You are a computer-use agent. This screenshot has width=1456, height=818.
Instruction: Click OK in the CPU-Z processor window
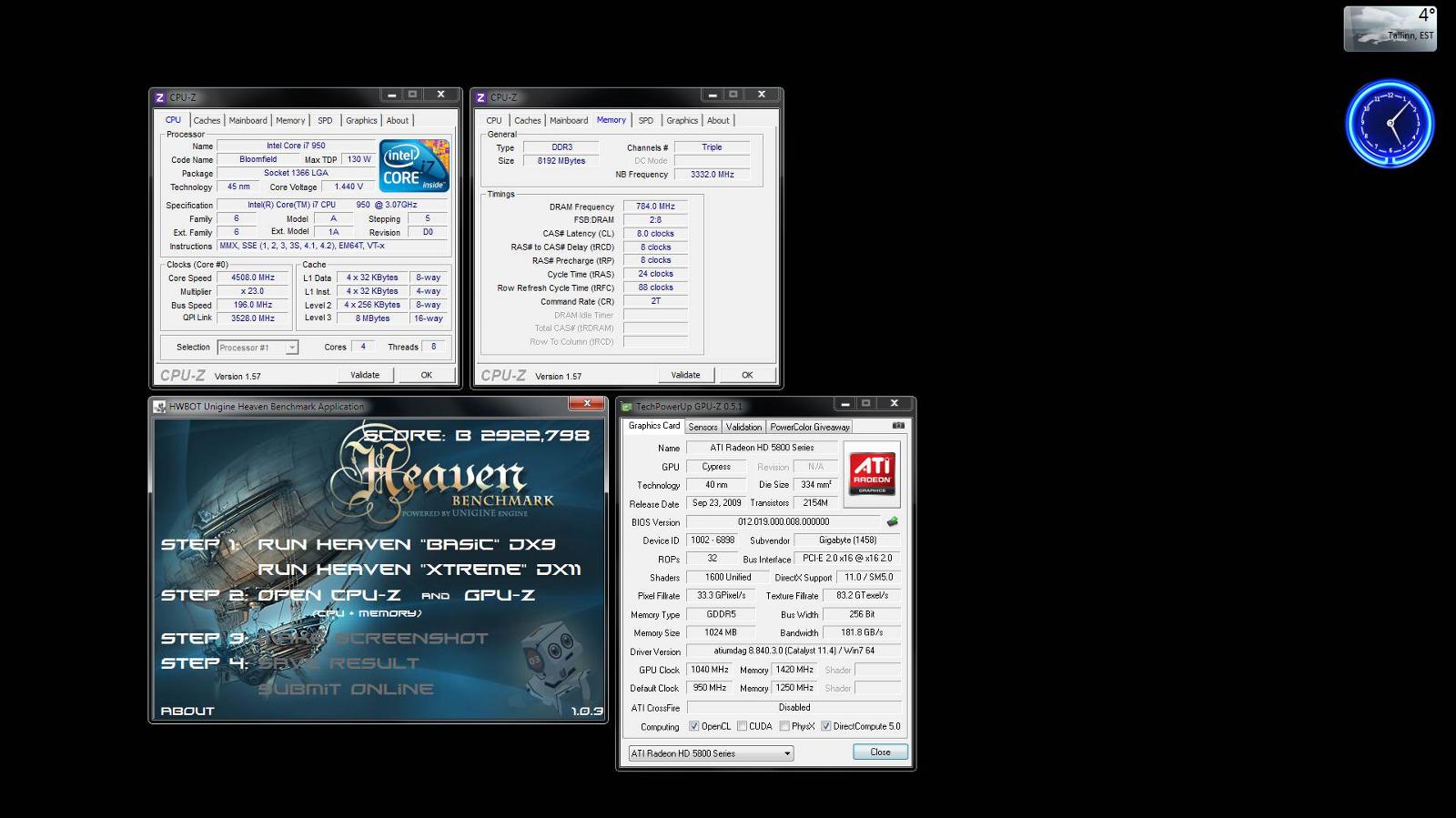click(x=427, y=375)
